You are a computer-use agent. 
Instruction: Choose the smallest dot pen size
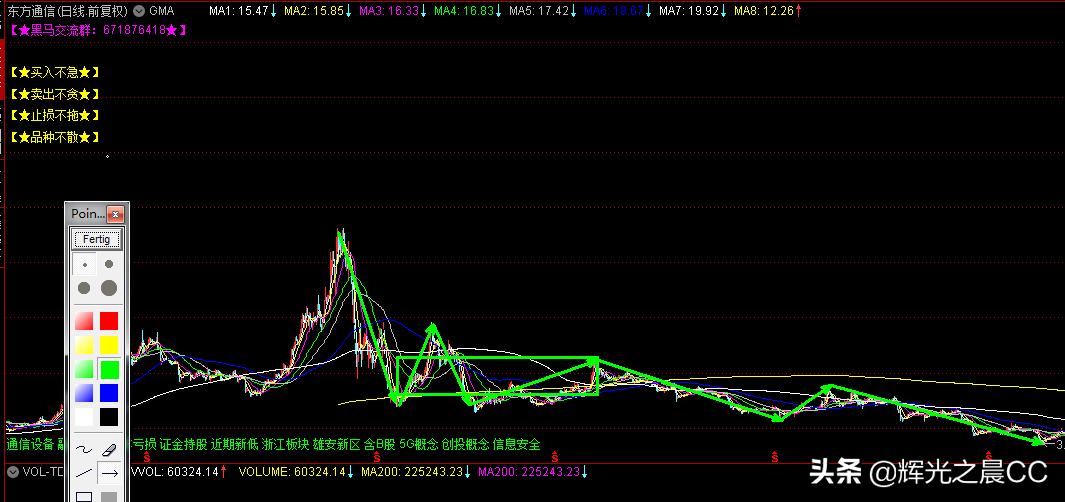(x=85, y=266)
